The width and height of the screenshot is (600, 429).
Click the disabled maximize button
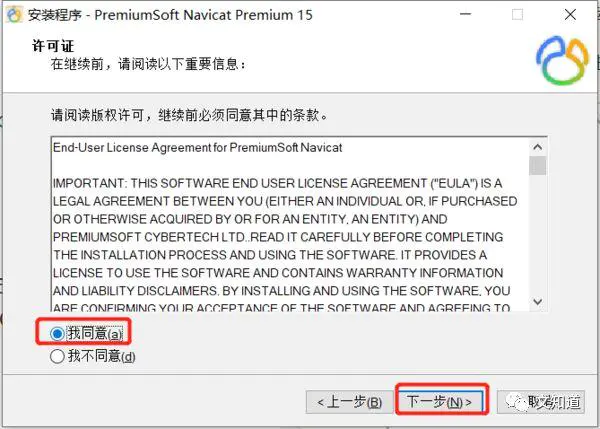517,15
